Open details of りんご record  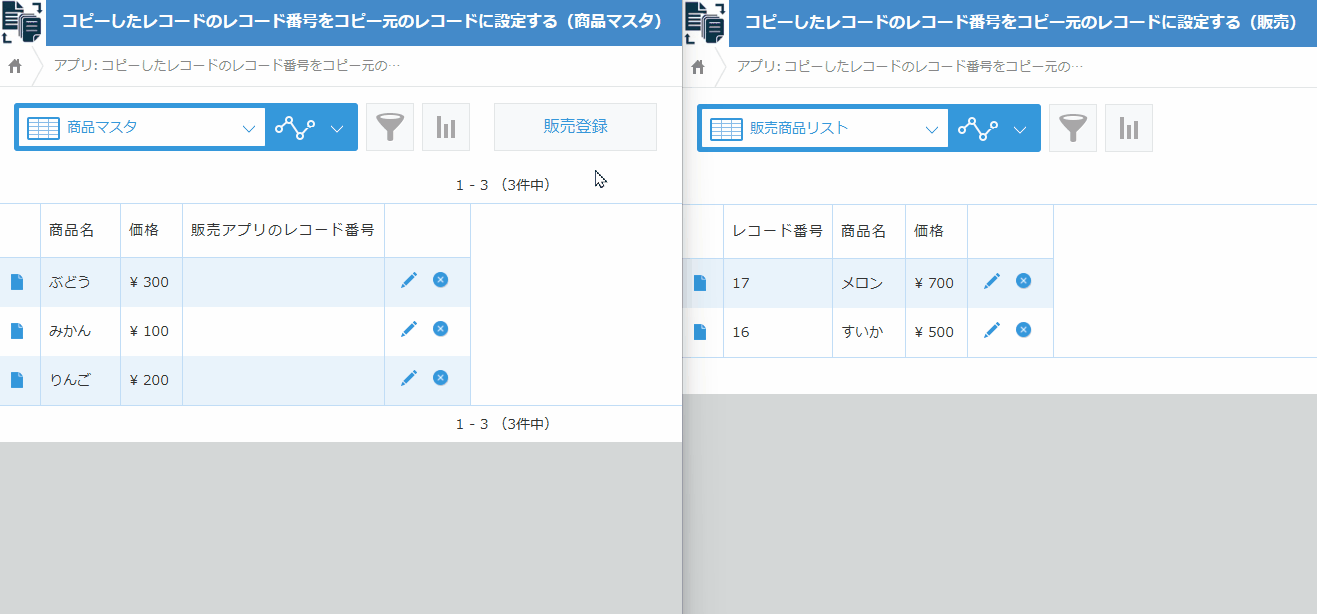click(17, 380)
